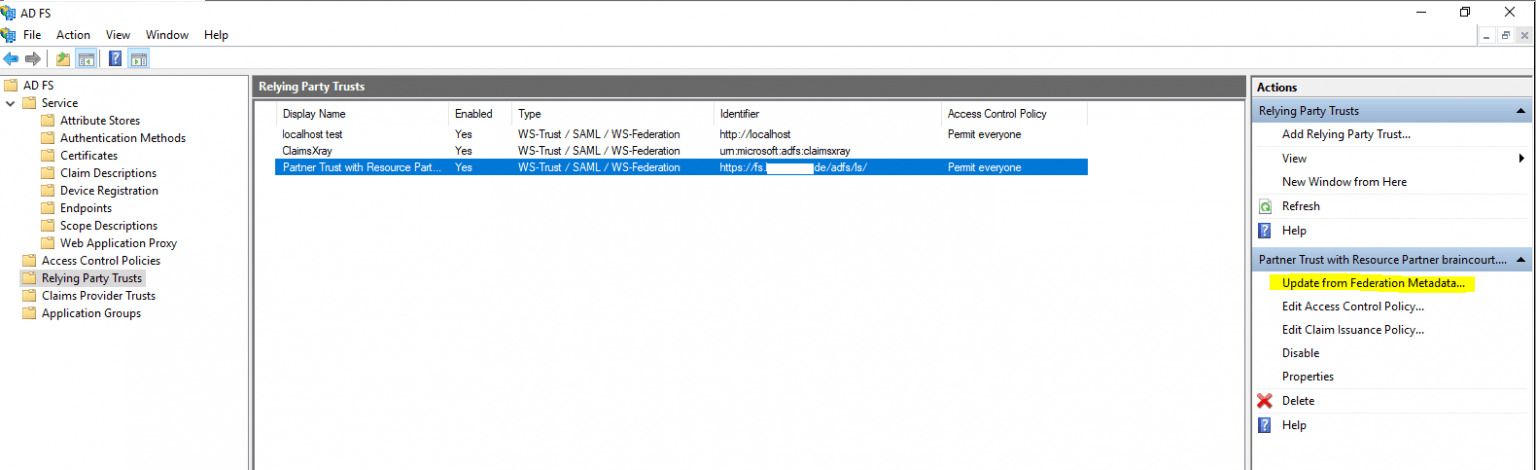Image resolution: width=1536 pixels, height=470 pixels.
Task: Click the Back arrow in the toolbar
Action: click(x=11, y=59)
